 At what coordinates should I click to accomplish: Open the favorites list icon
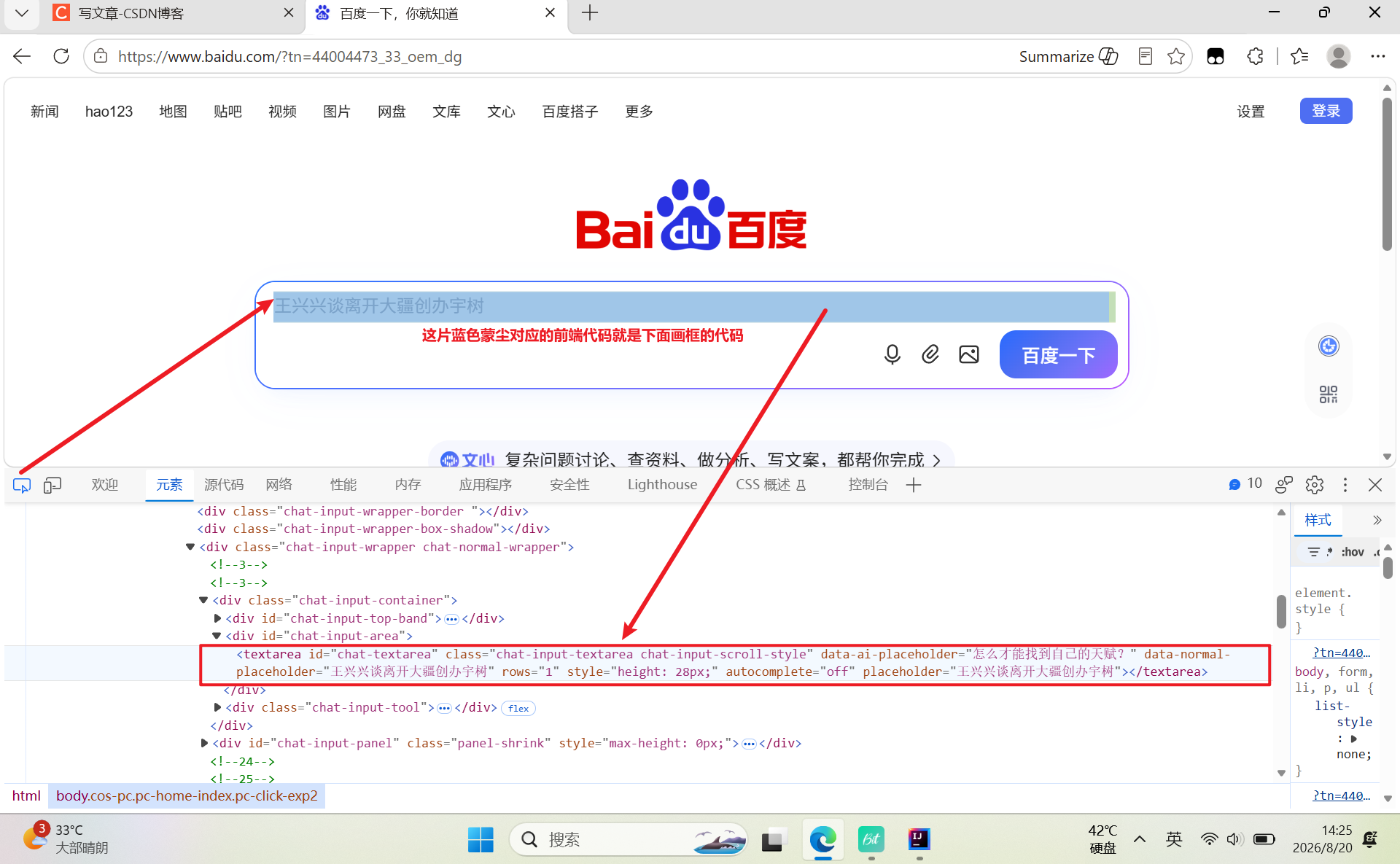coord(1299,56)
